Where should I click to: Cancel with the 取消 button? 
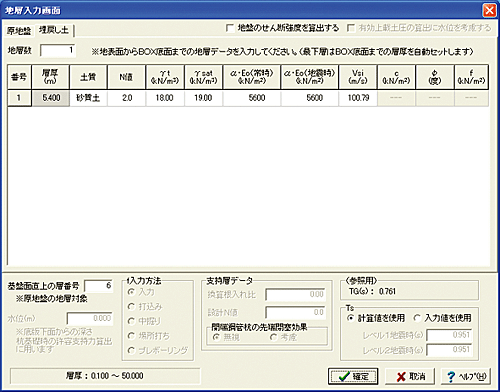pyautogui.click(x=410, y=376)
